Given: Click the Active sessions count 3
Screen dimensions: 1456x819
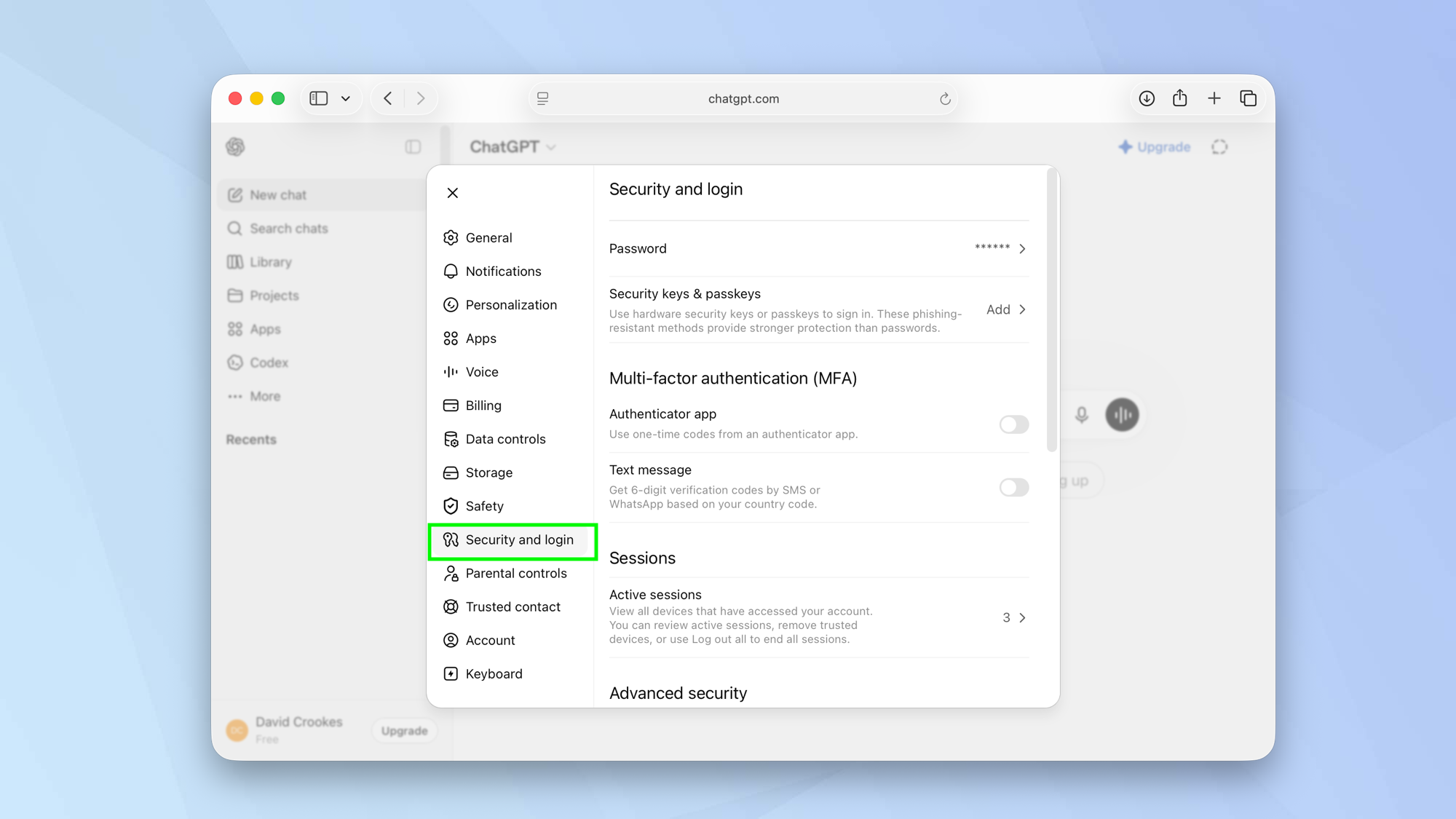Looking at the screenshot, I should (1006, 617).
